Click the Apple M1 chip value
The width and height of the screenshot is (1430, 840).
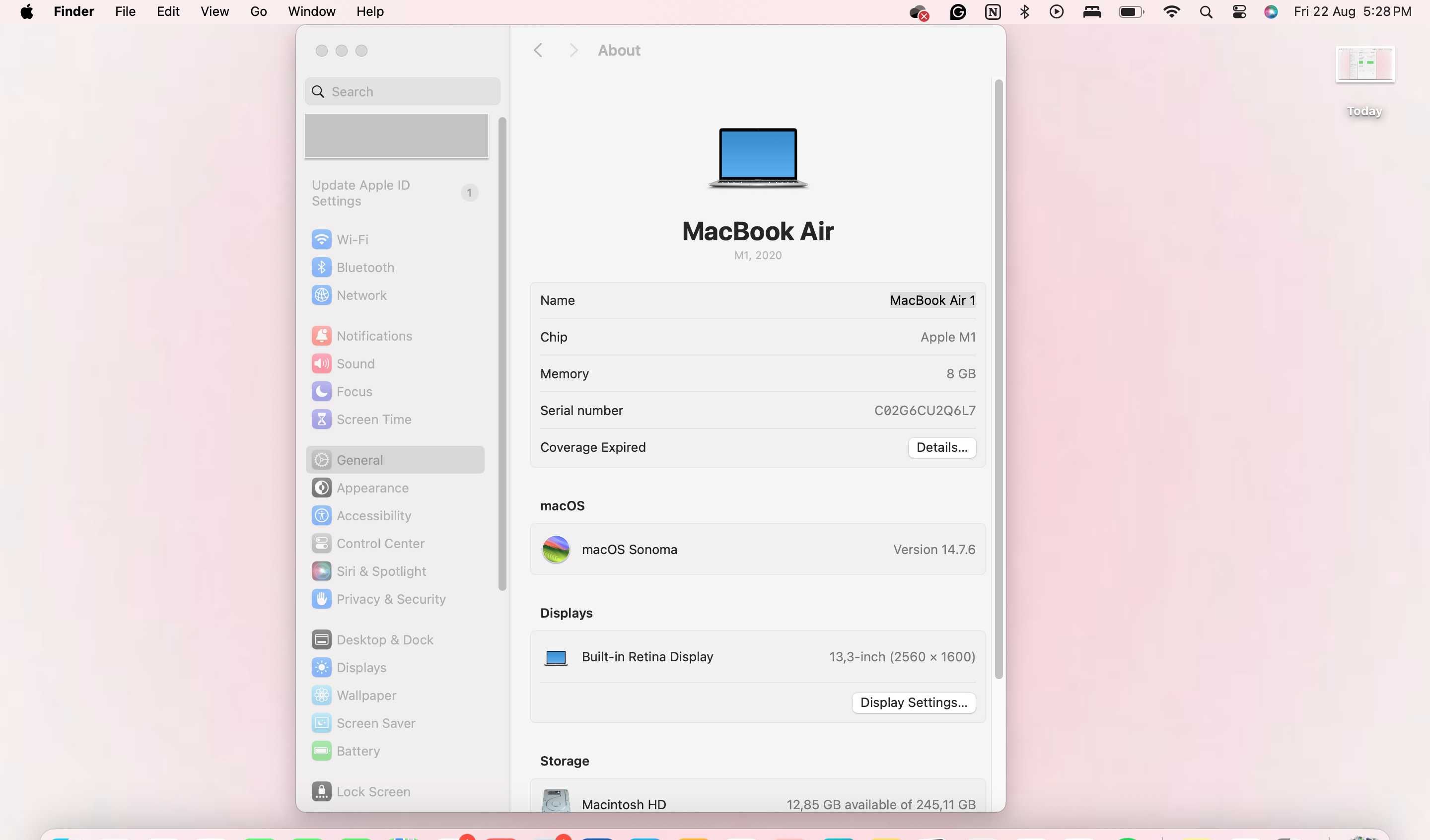pos(948,337)
